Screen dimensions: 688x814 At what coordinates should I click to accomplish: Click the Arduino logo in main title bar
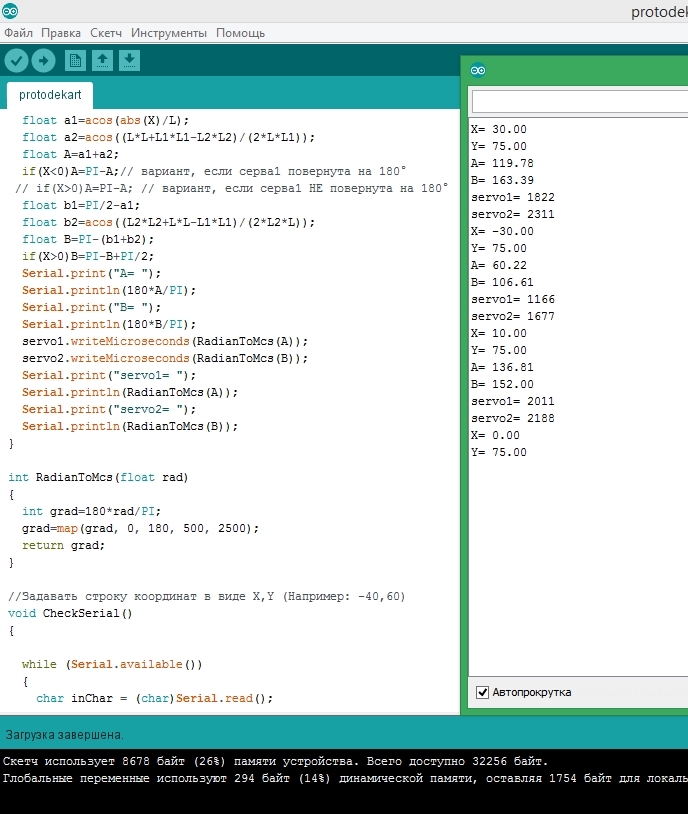[10, 11]
